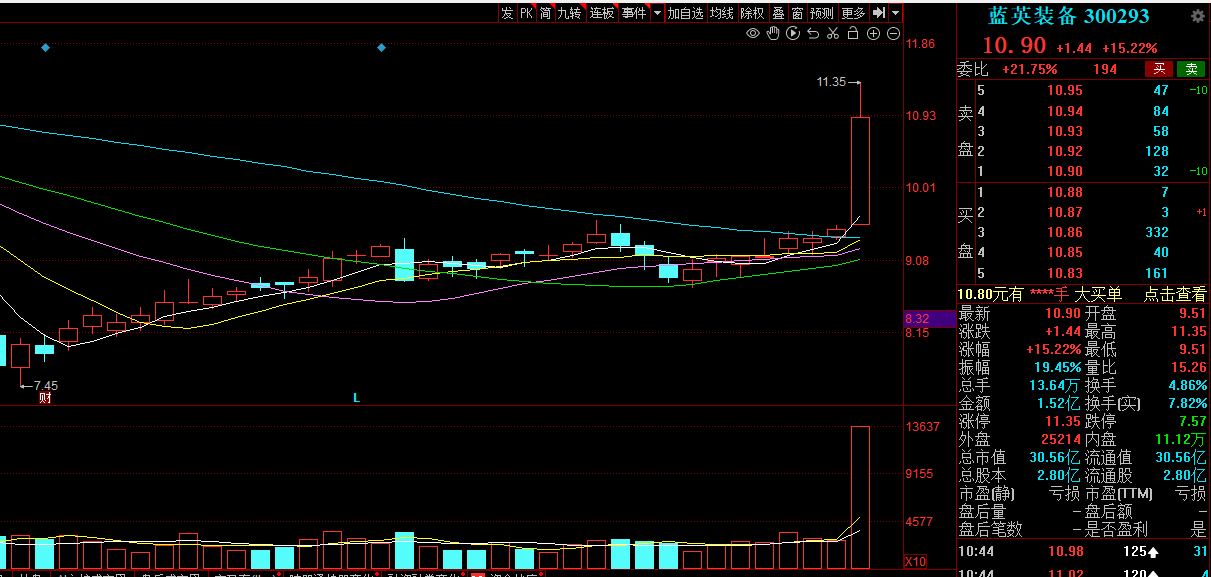Click 点击查看 link for large orders
1211x577 pixels.
pos(1175,294)
